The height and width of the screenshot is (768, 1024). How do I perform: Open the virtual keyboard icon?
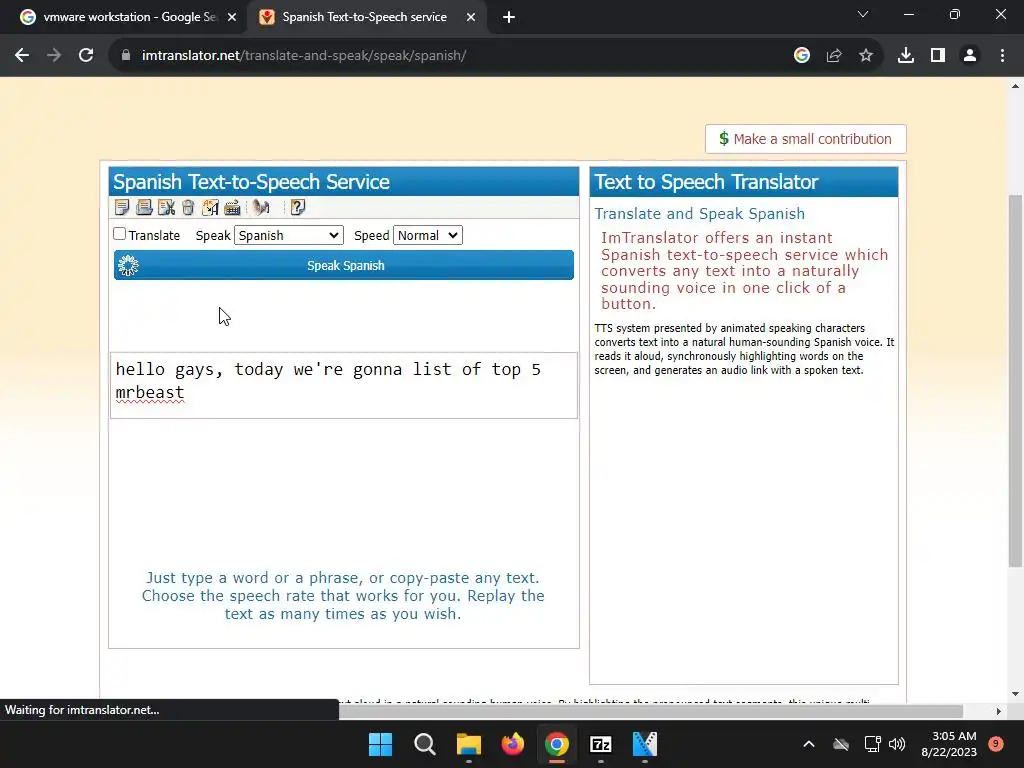pos(232,208)
